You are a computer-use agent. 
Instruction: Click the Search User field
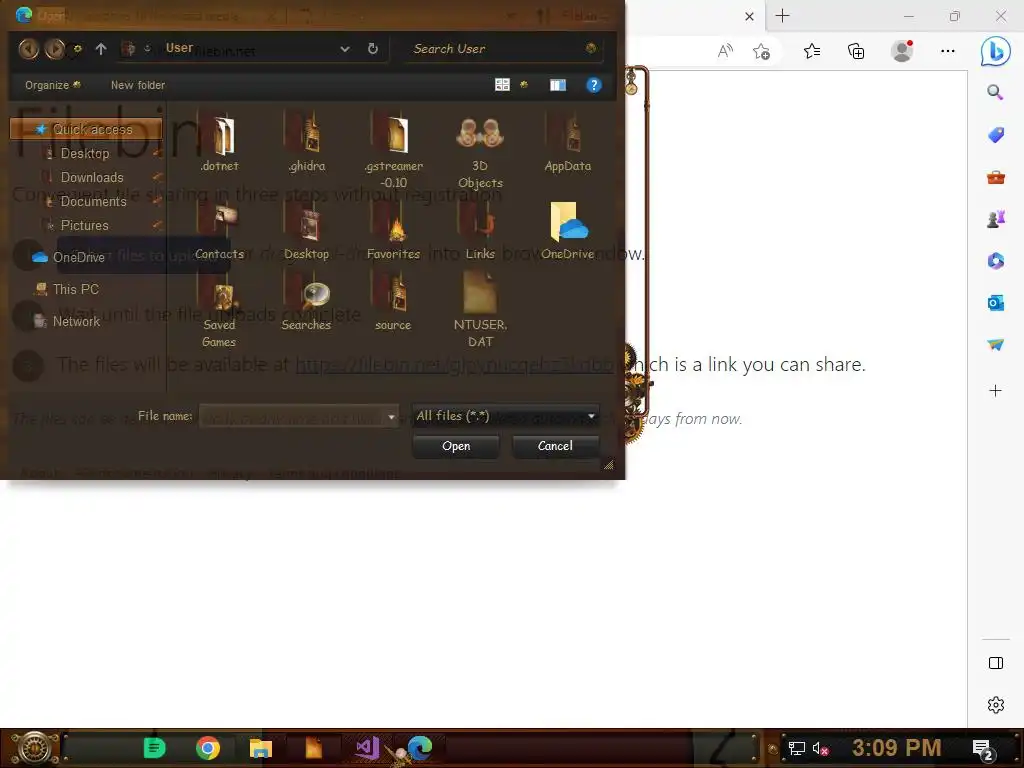(x=503, y=49)
